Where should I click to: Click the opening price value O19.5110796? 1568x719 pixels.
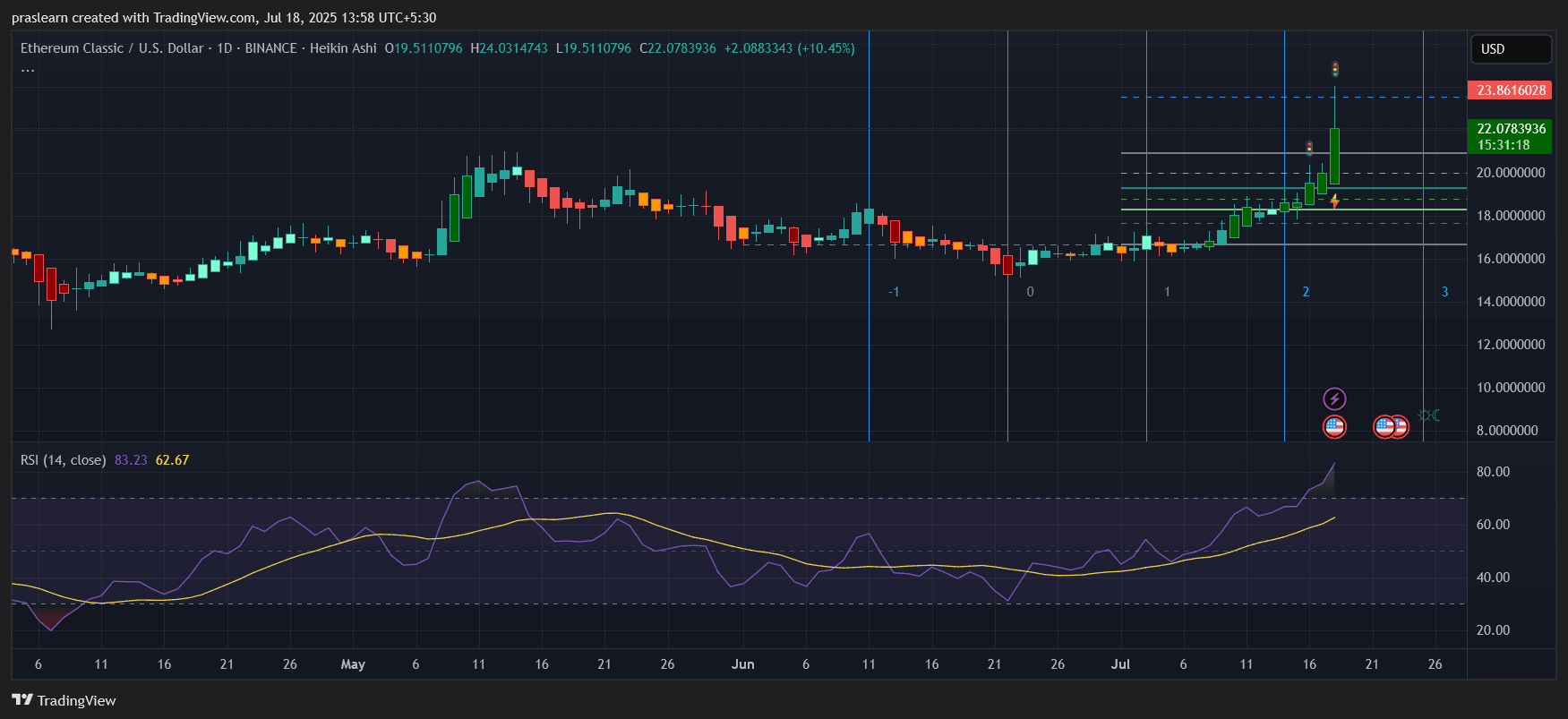424,48
